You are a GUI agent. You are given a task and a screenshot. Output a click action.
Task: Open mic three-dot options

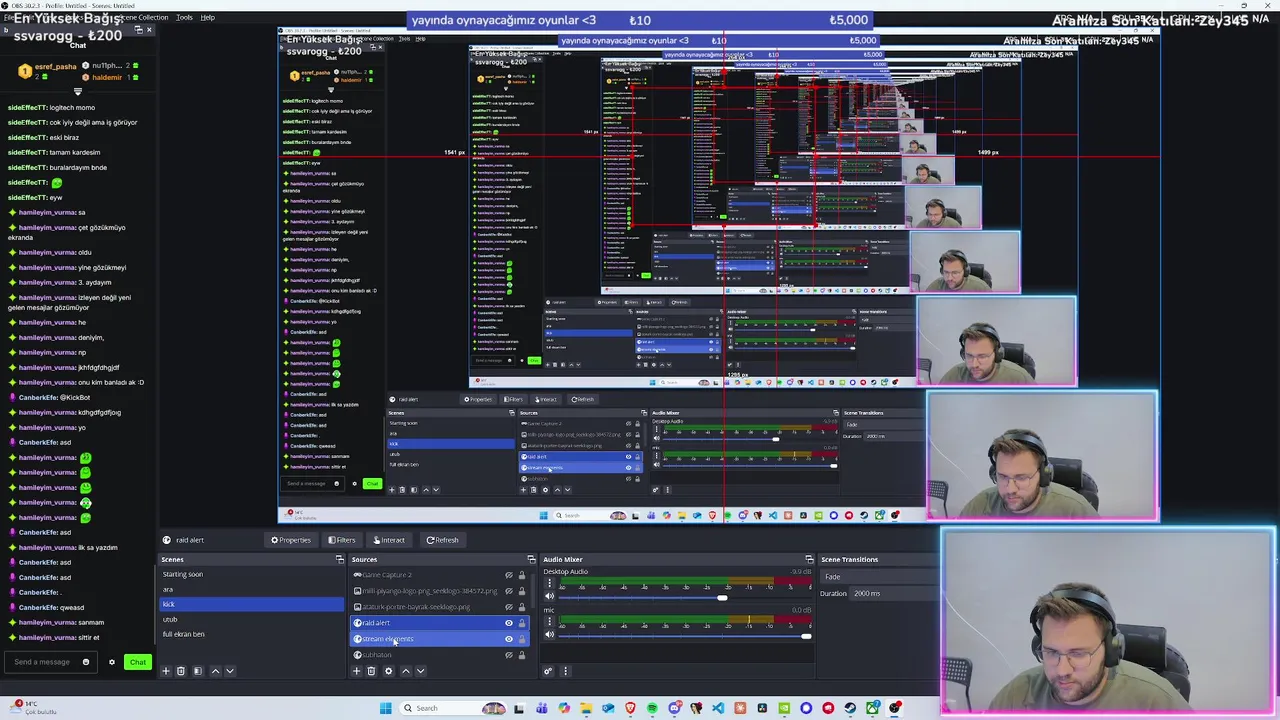tap(548, 622)
